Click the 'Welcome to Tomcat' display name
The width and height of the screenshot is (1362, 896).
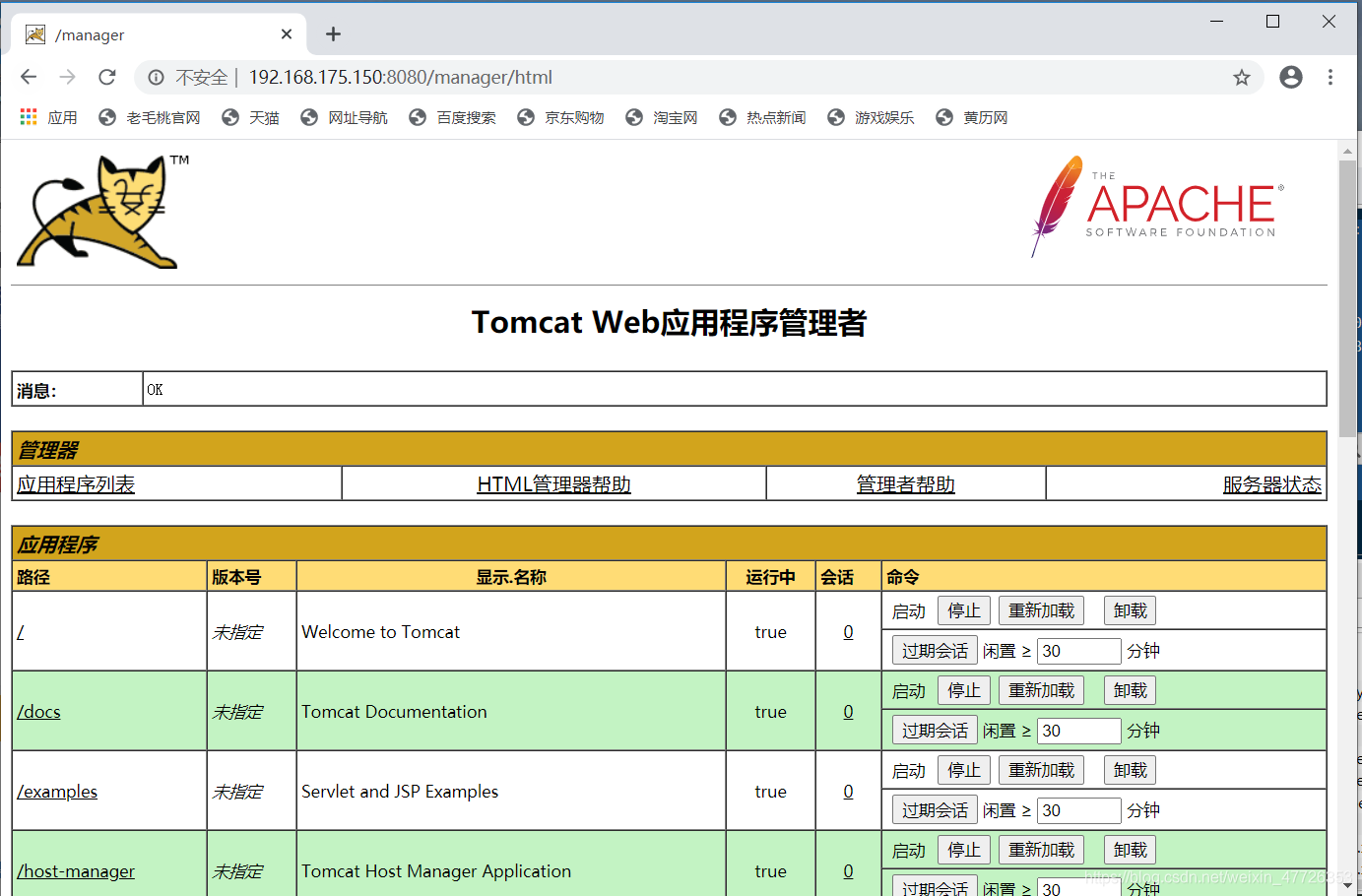click(x=380, y=632)
